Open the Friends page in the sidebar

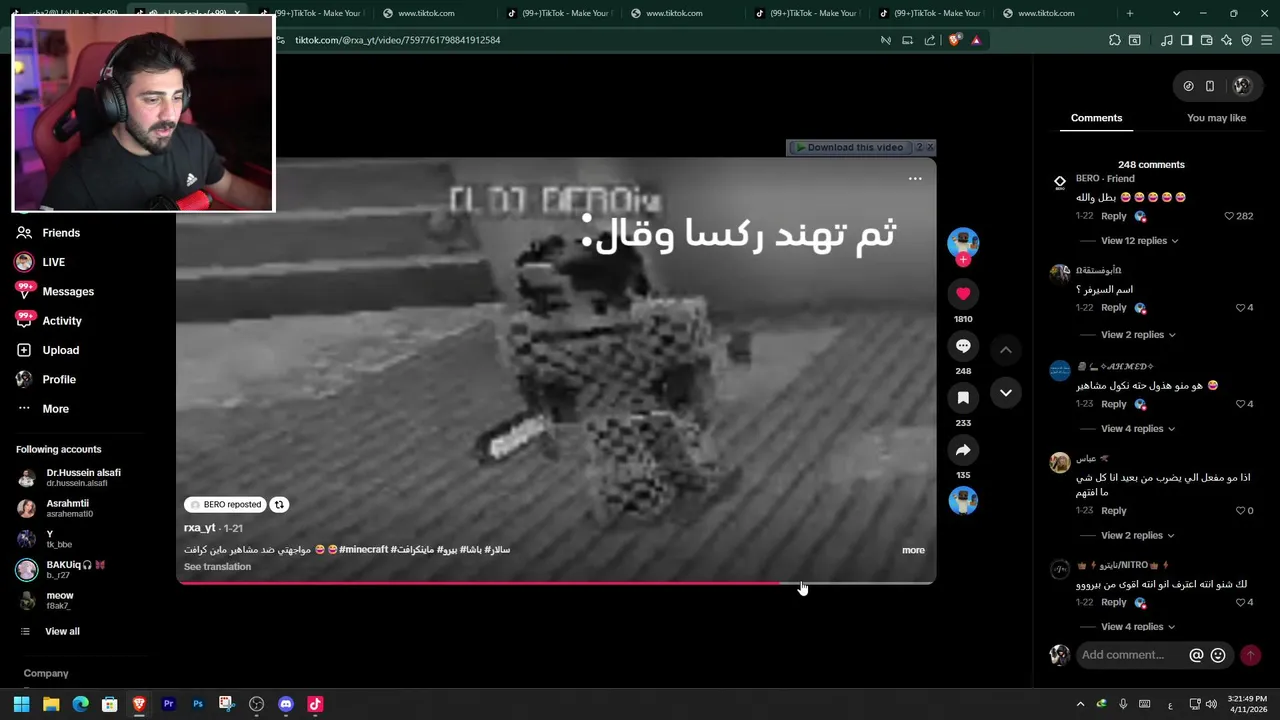click(61, 233)
